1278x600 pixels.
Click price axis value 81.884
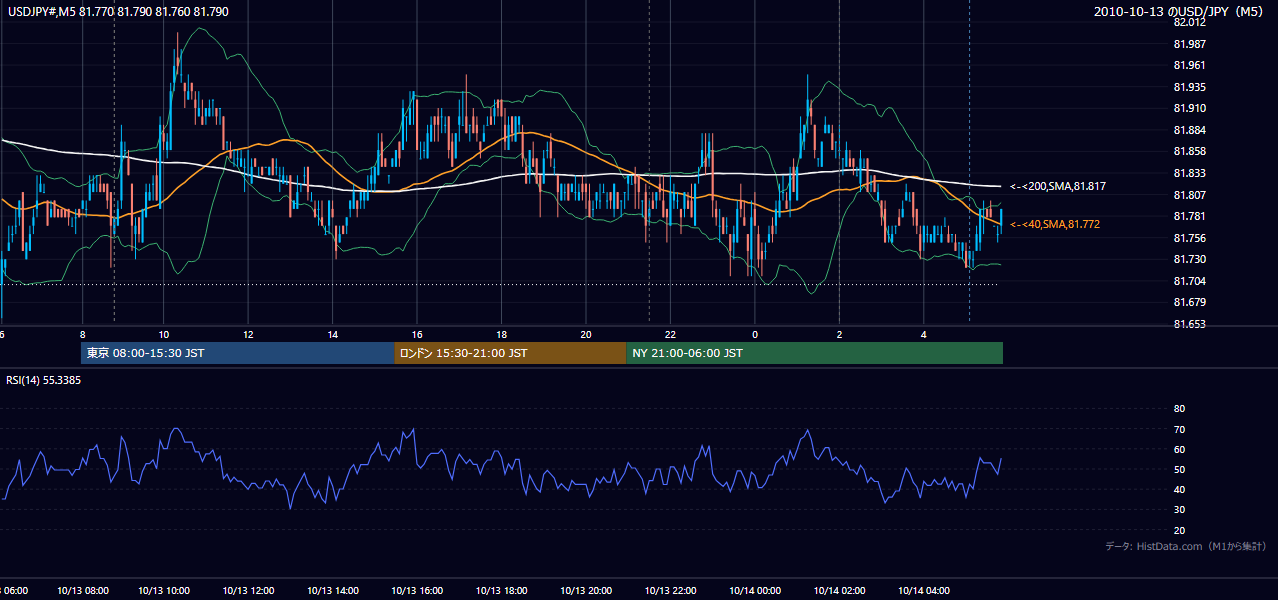[x=1188, y=130]
